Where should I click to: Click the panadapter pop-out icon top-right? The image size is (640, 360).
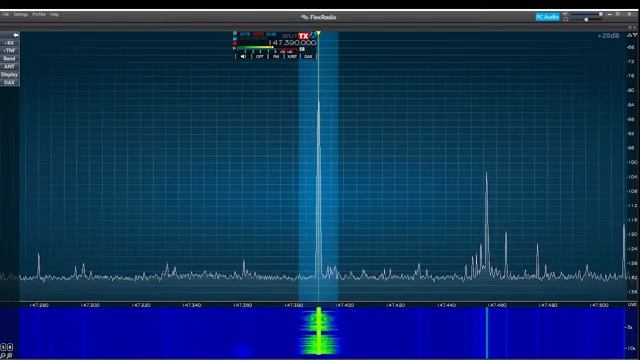[630, 27]
